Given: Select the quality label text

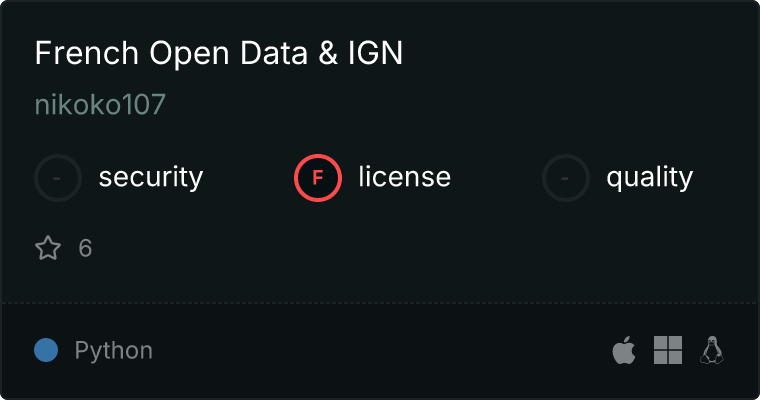Looking at the screenshot, I should click(649, 178).
